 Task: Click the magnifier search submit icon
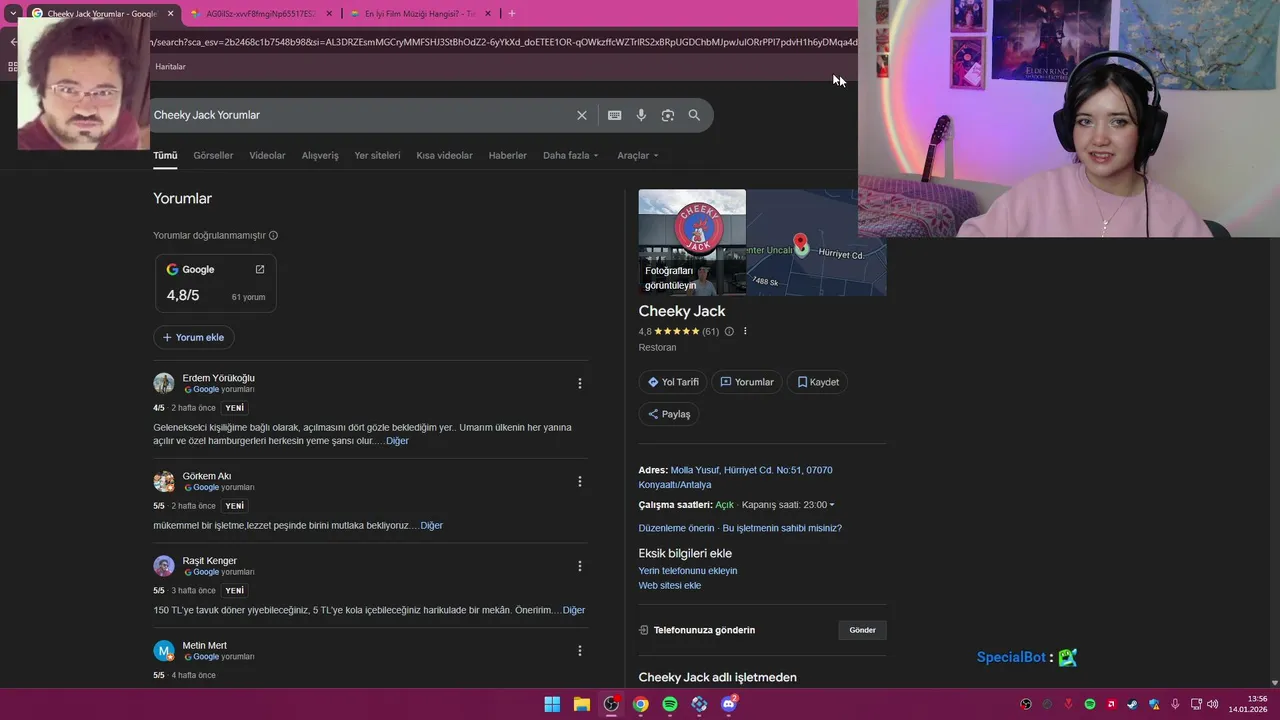click(694, 115)
